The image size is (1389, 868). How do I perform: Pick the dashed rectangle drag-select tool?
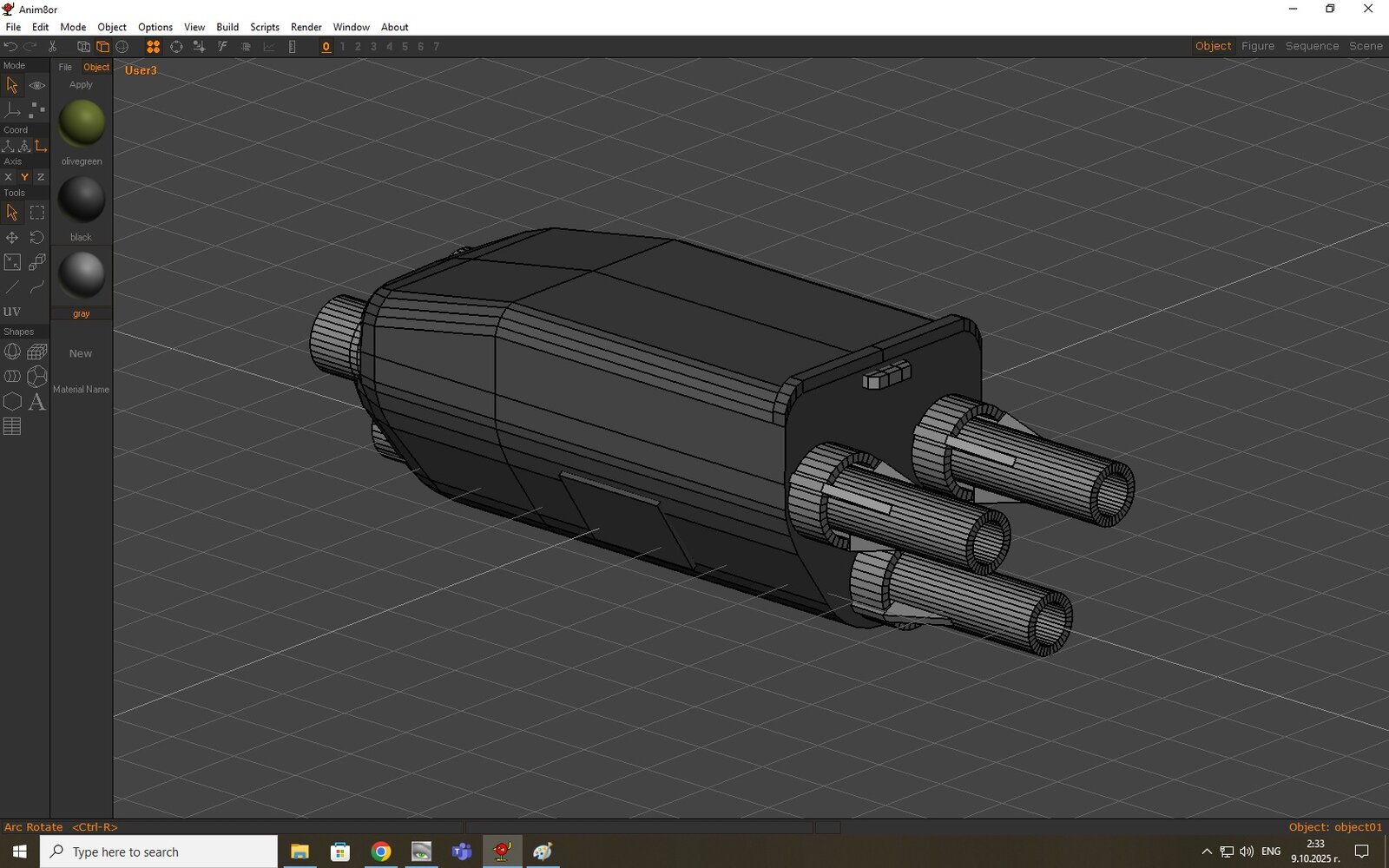point(37,212)
